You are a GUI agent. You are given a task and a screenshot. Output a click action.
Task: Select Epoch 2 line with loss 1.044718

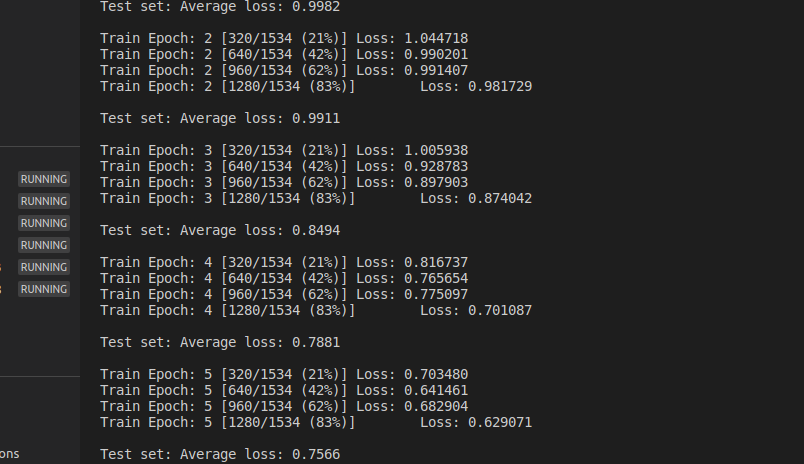pos(284,38)
